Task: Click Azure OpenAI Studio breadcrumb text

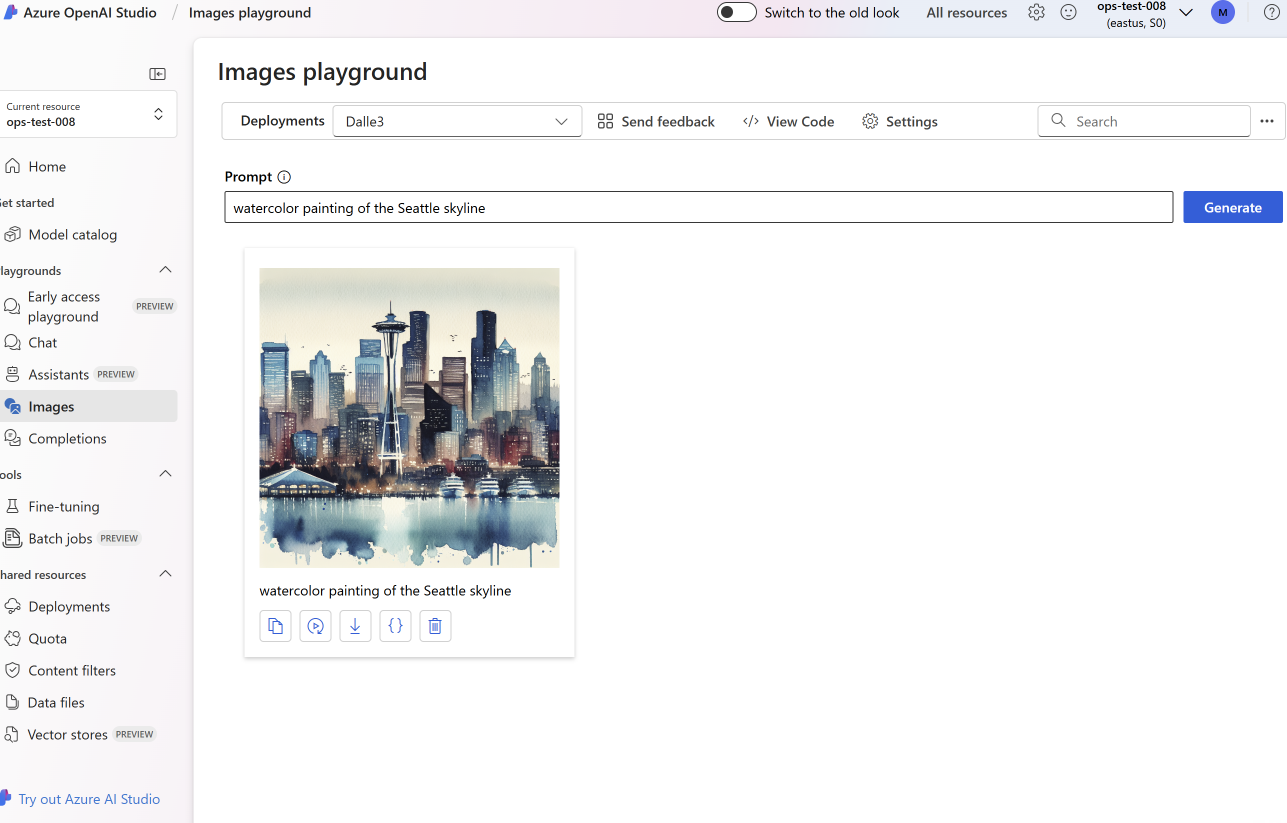Action: (x=90, y=13)
